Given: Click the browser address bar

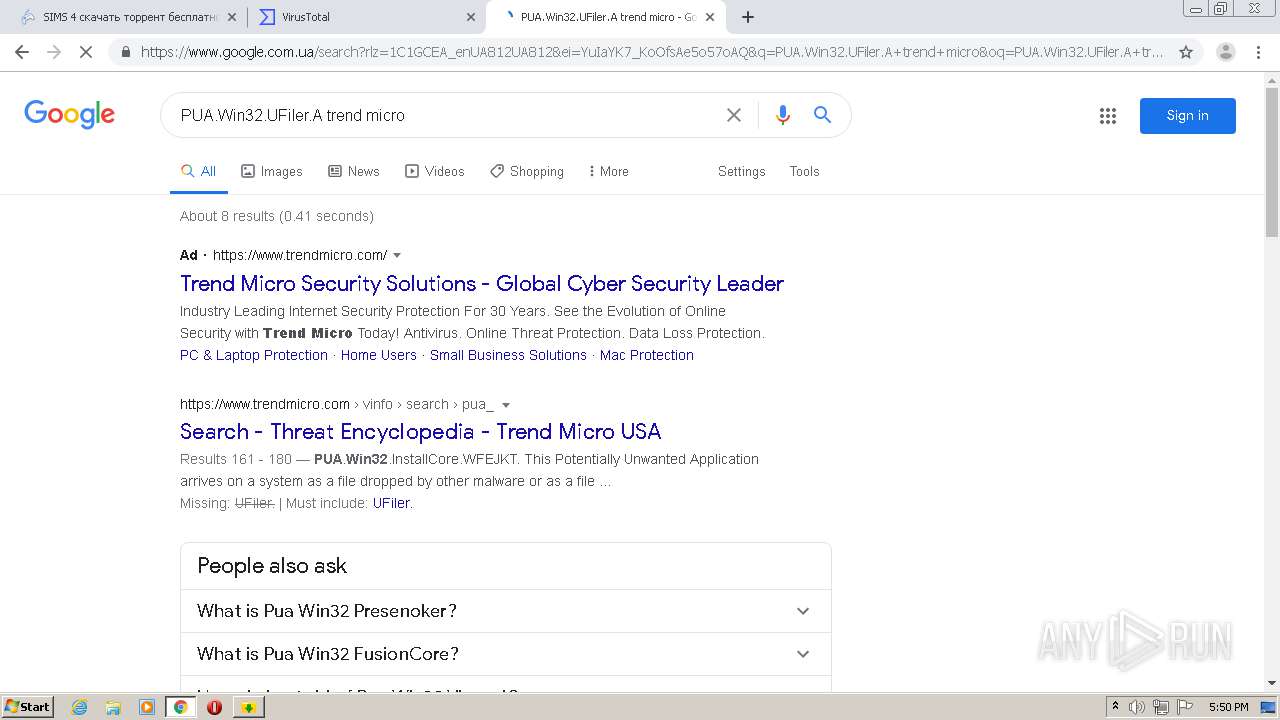Looking at the screenshot, I should 652,52.
